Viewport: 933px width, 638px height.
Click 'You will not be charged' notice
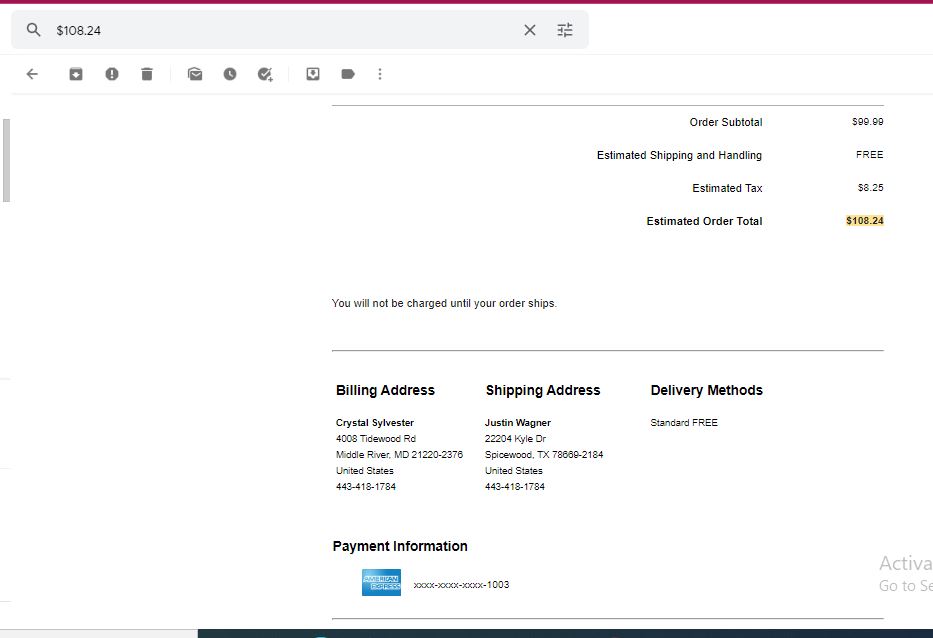(444, 303)
